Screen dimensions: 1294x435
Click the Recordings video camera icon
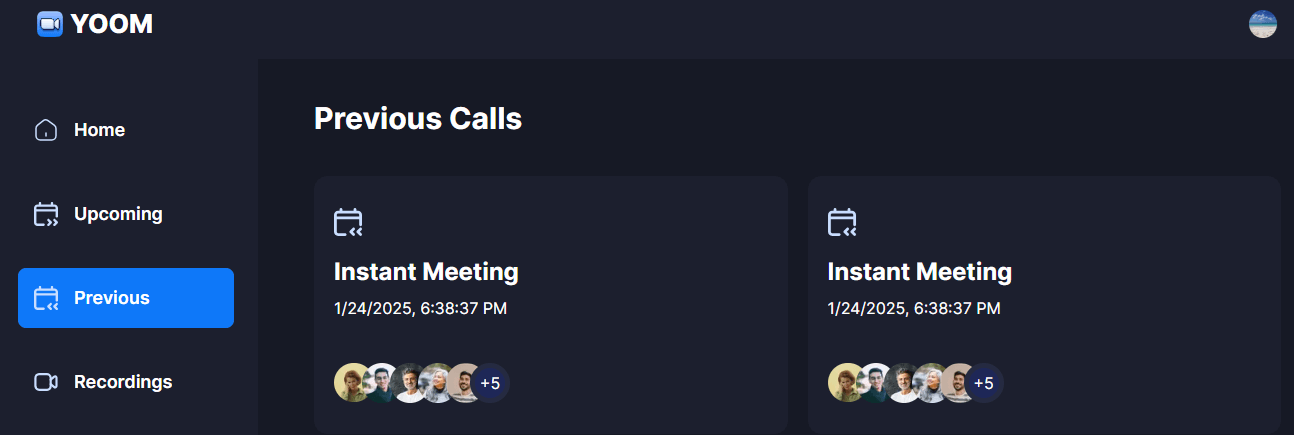46,382
